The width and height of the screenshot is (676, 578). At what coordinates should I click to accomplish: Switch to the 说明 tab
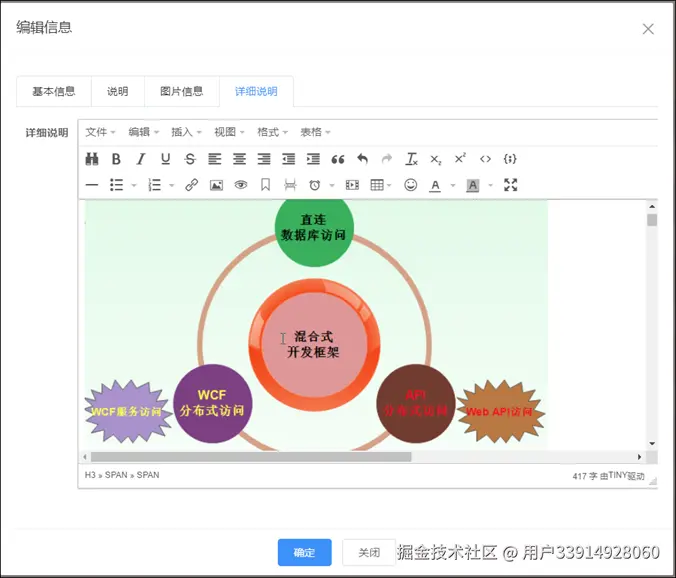(118, 91)
